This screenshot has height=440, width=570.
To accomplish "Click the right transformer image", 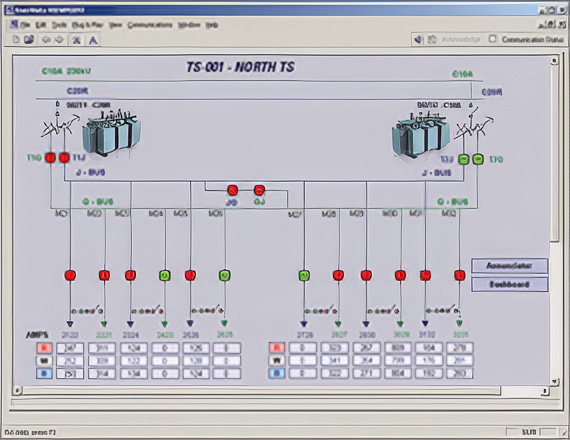I will [421, 135].
